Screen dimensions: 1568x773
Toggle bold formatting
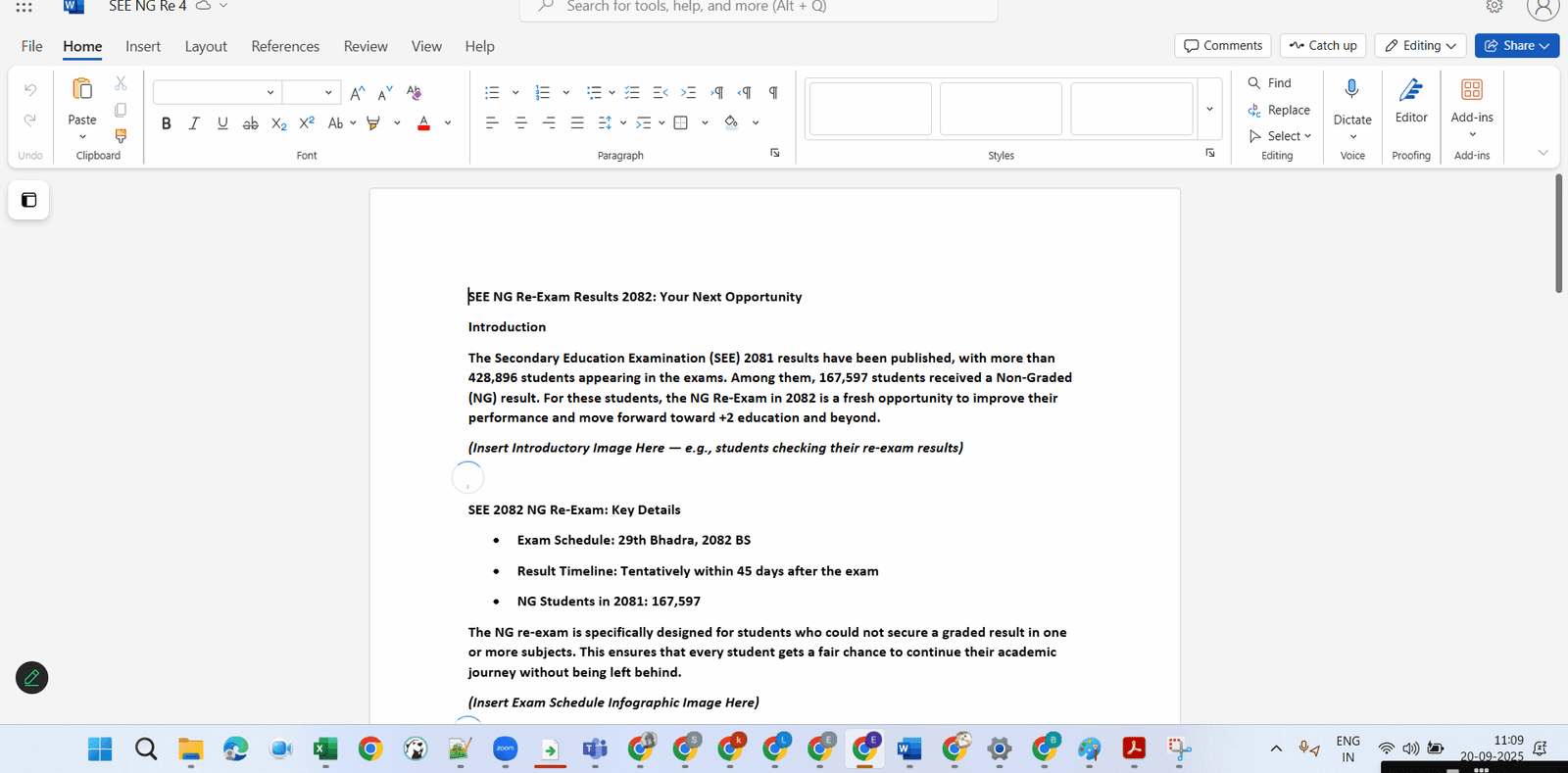tap(167, 123)
